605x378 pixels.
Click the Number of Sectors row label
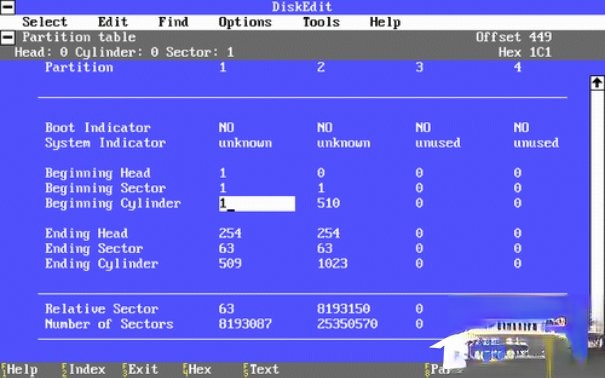pyautogui.click(x=109, y=324)
